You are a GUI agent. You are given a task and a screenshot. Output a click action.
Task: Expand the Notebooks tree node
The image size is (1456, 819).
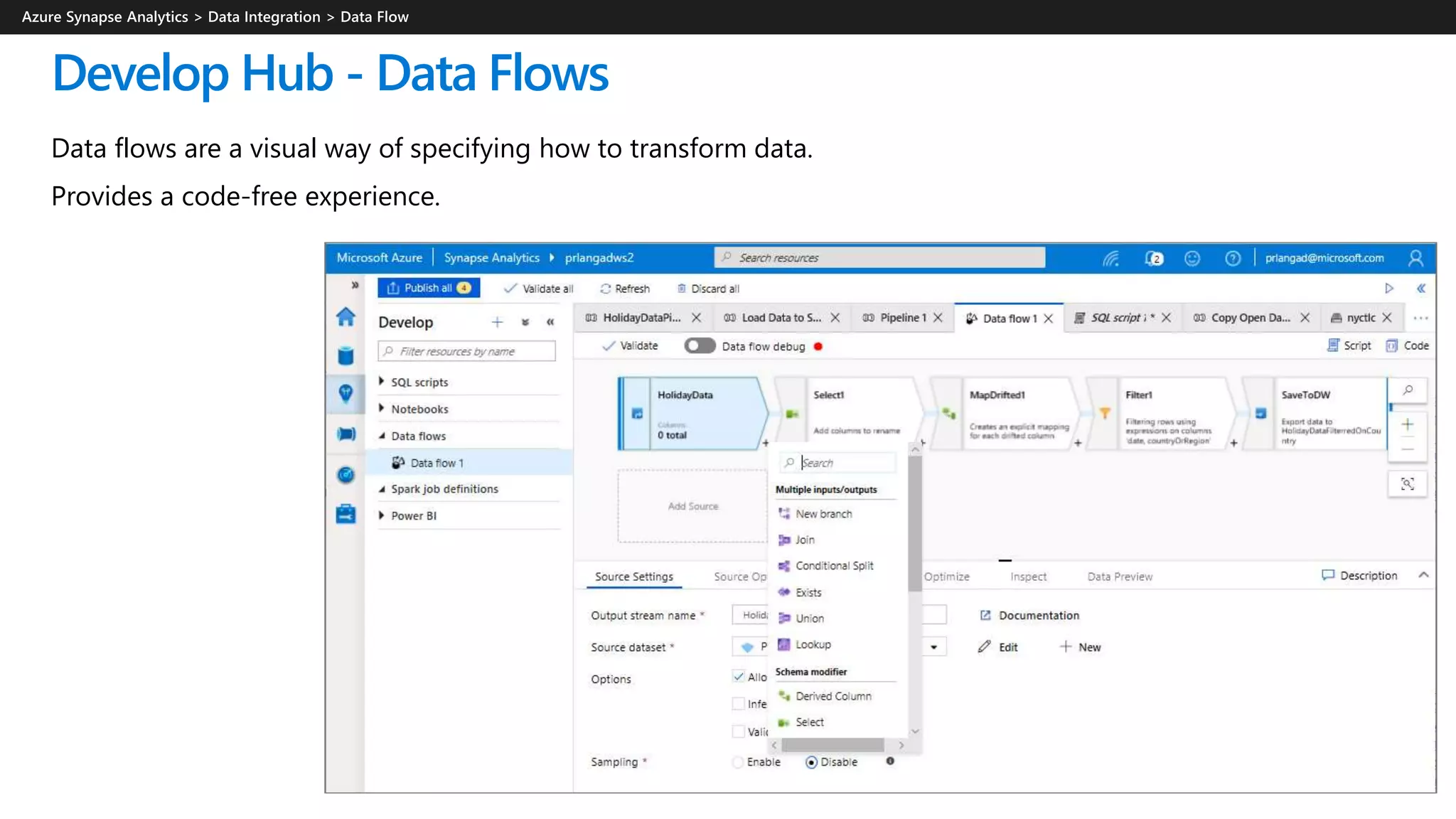coord(382,409)
